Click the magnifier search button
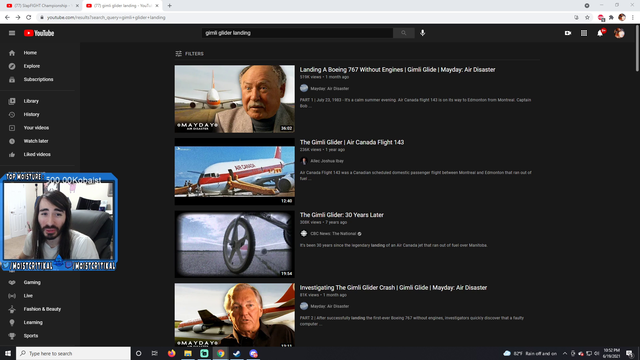This screenshot has height=360, width=640. click(404, 33)
